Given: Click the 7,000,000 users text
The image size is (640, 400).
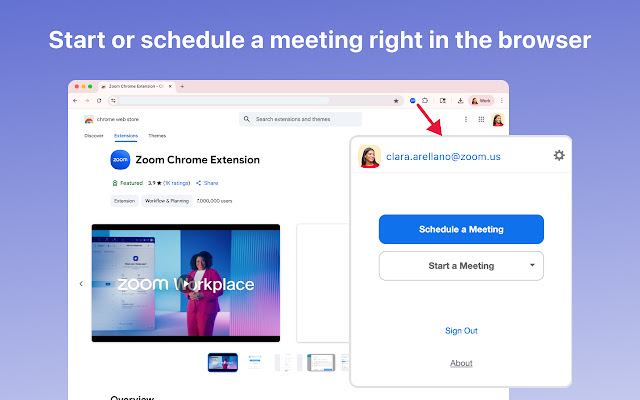Looking at the screenshot, I should tap(215, 201).
